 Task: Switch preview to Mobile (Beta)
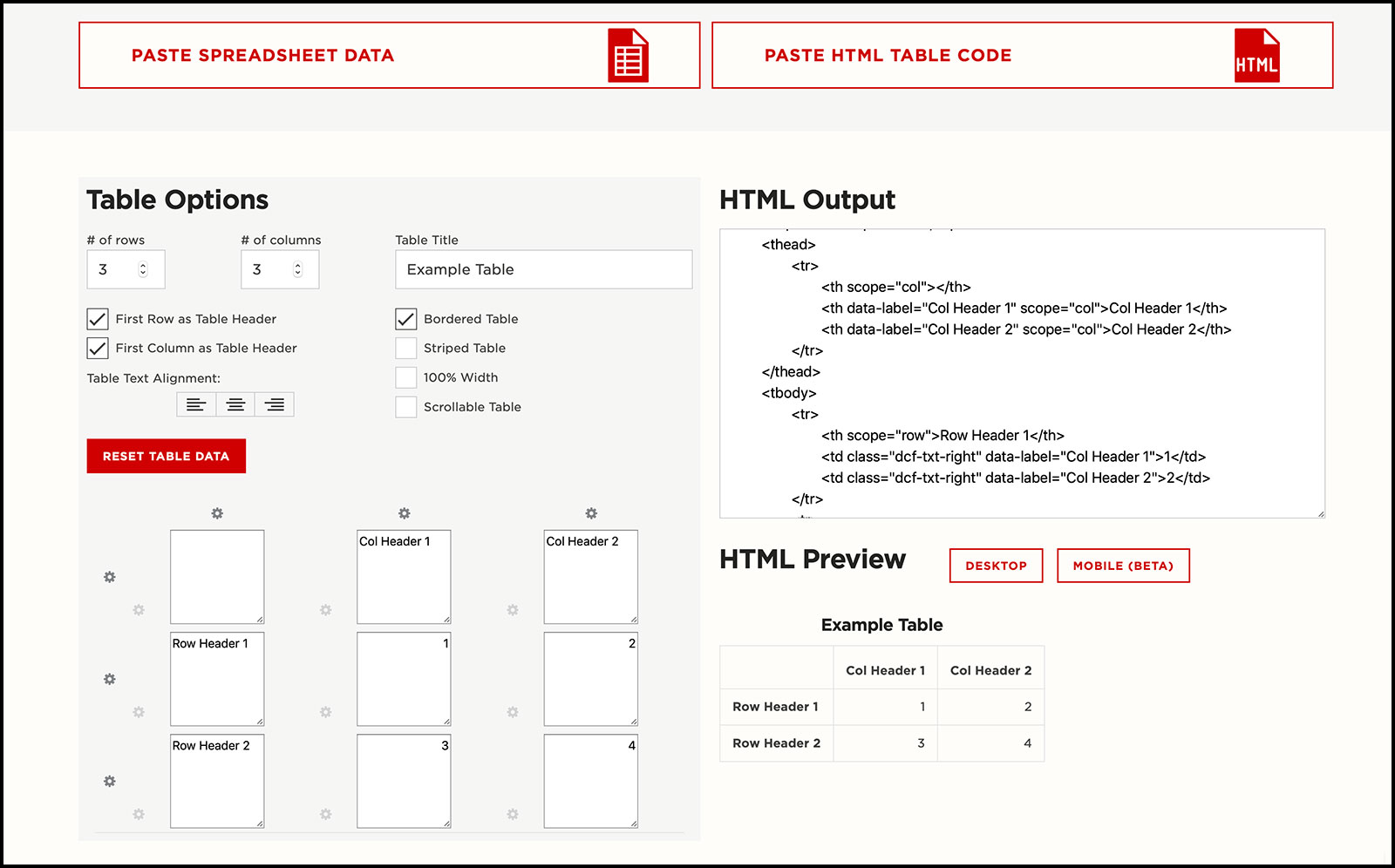1123,566
